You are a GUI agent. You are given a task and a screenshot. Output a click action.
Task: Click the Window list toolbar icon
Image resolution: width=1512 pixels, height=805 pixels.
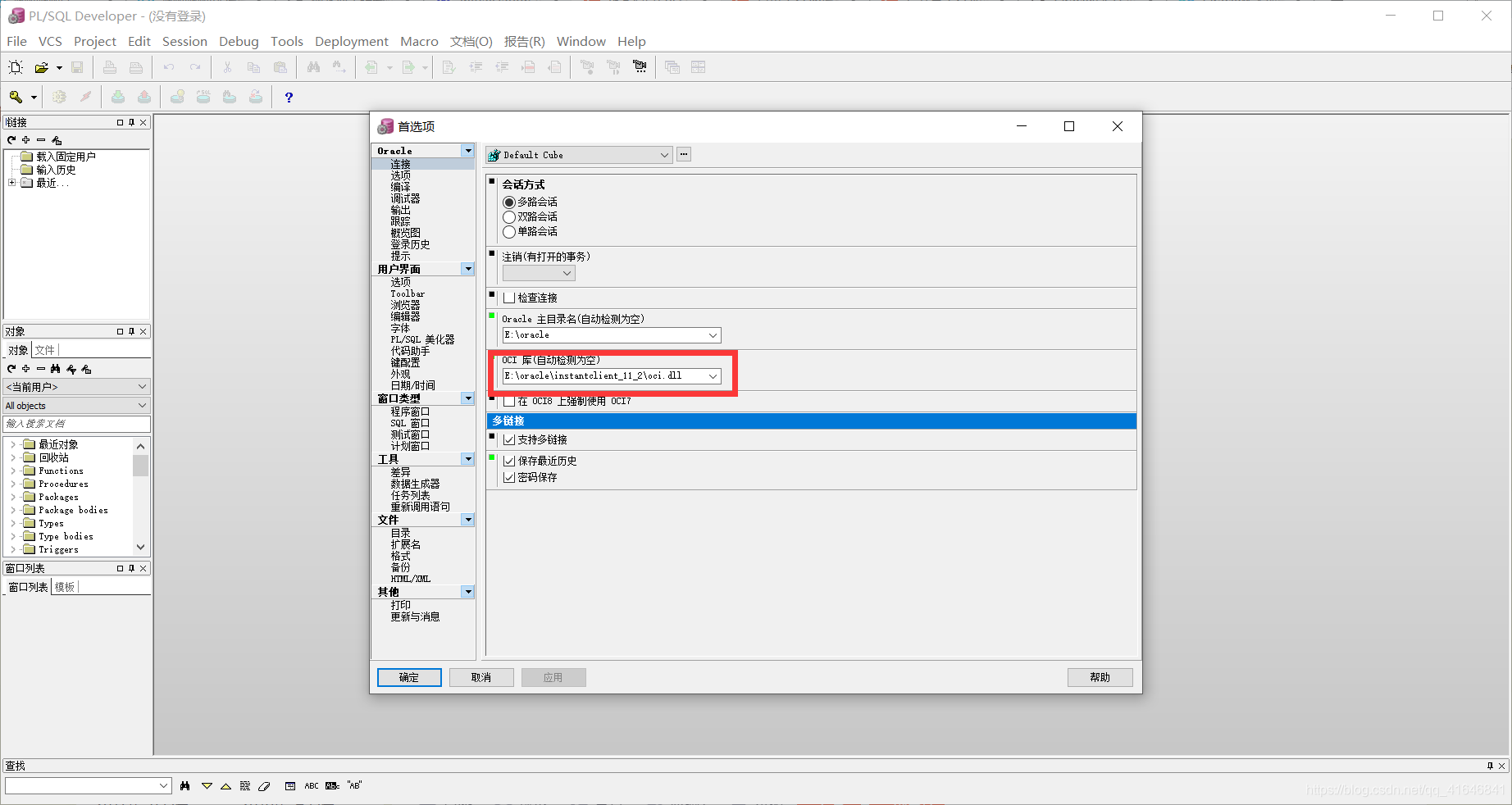(672, 67)
